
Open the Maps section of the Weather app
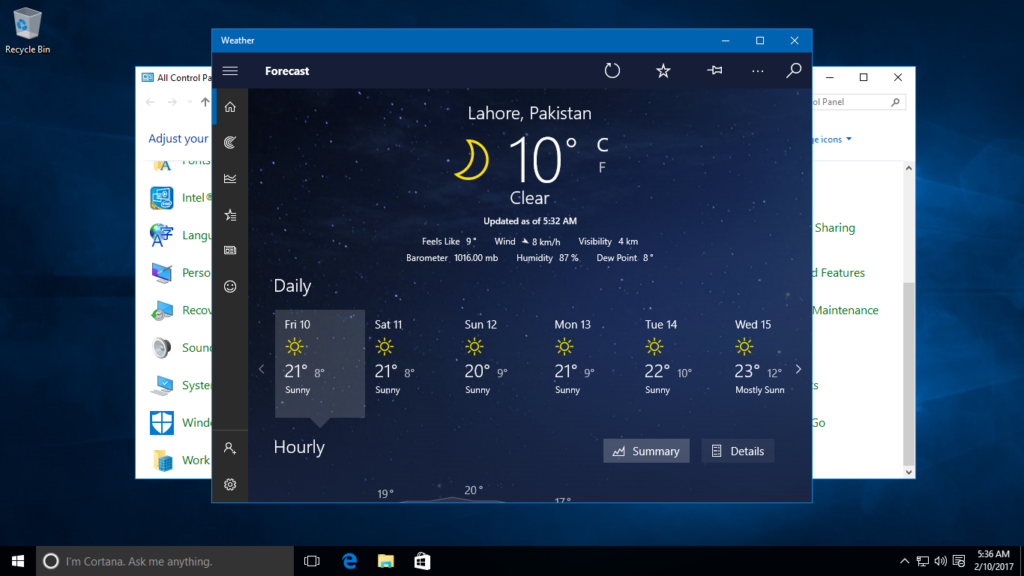230,142
